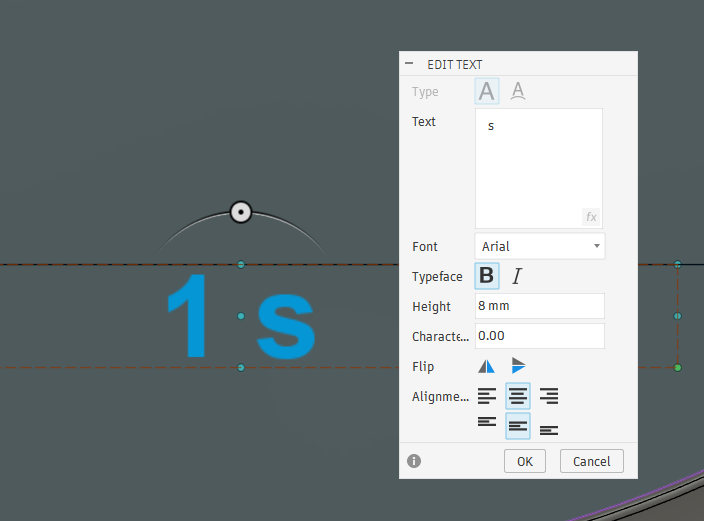Image resolution: width=704 pixels, height=521 pixels.
Task: Click the Character spacing field showing 0.00
Action: pyautogui.click(x=540, y=336)
